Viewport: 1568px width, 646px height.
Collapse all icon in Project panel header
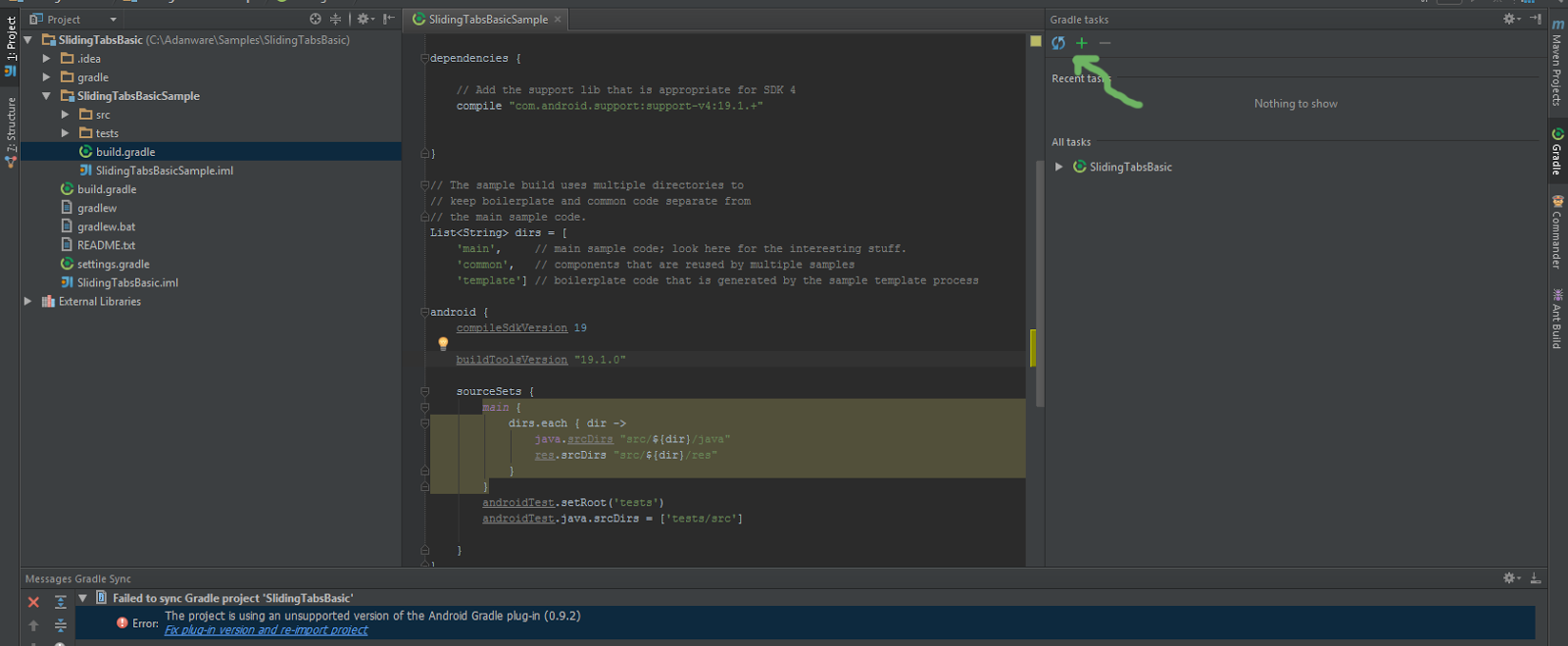[336, 19]
